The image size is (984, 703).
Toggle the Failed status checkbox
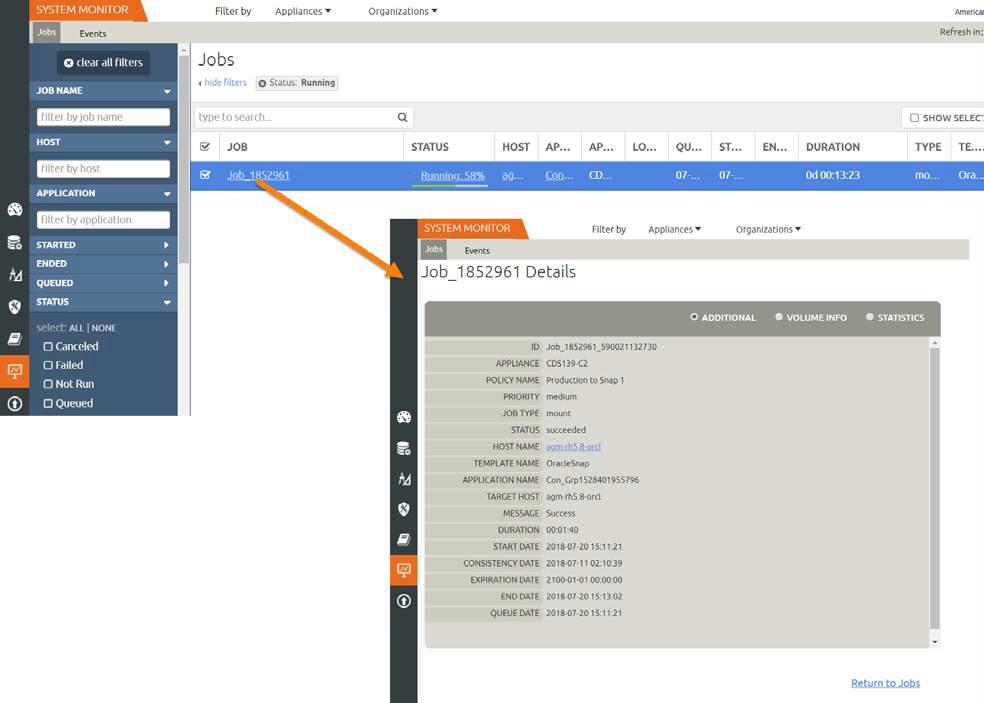click(x=48, y=365)
